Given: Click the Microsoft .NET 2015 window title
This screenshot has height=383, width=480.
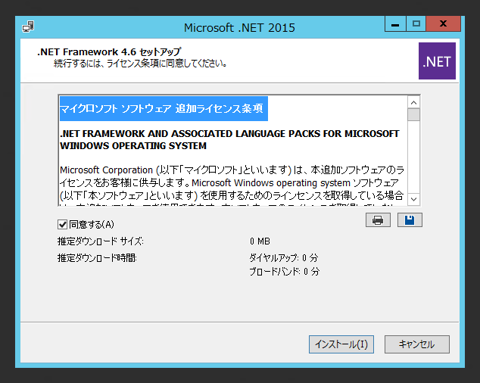Looking at the screenshot, I should (240, 28).
